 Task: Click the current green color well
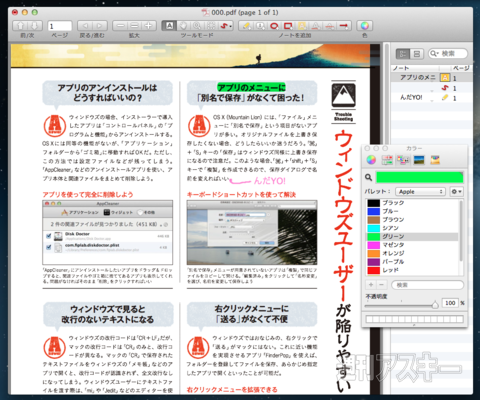[419, 177]
